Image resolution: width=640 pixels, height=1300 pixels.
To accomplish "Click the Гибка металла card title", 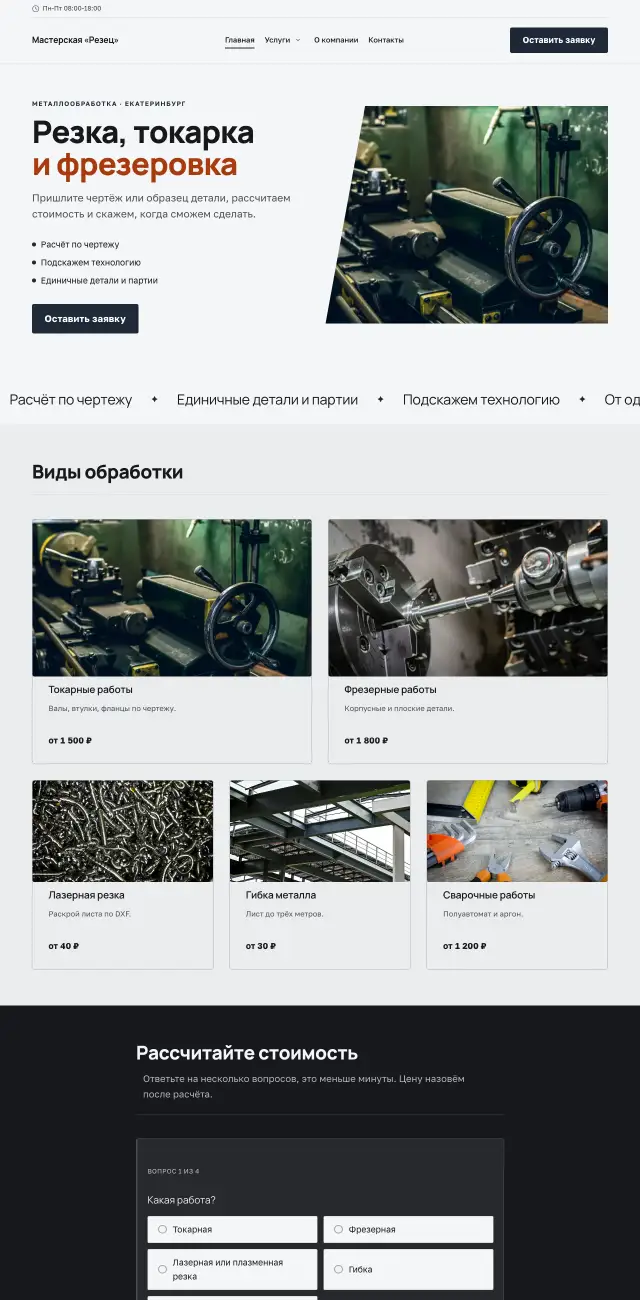I will pos(281,895).
